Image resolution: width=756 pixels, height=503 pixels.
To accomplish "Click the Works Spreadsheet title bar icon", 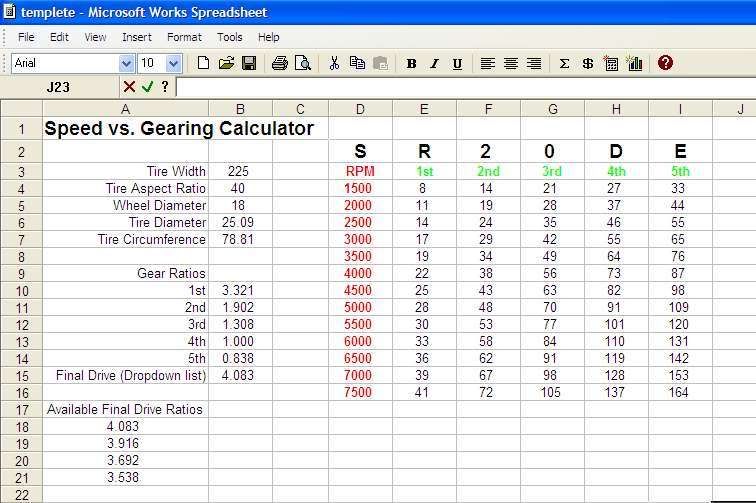I will pyautogui.click(x=9, y=12).
